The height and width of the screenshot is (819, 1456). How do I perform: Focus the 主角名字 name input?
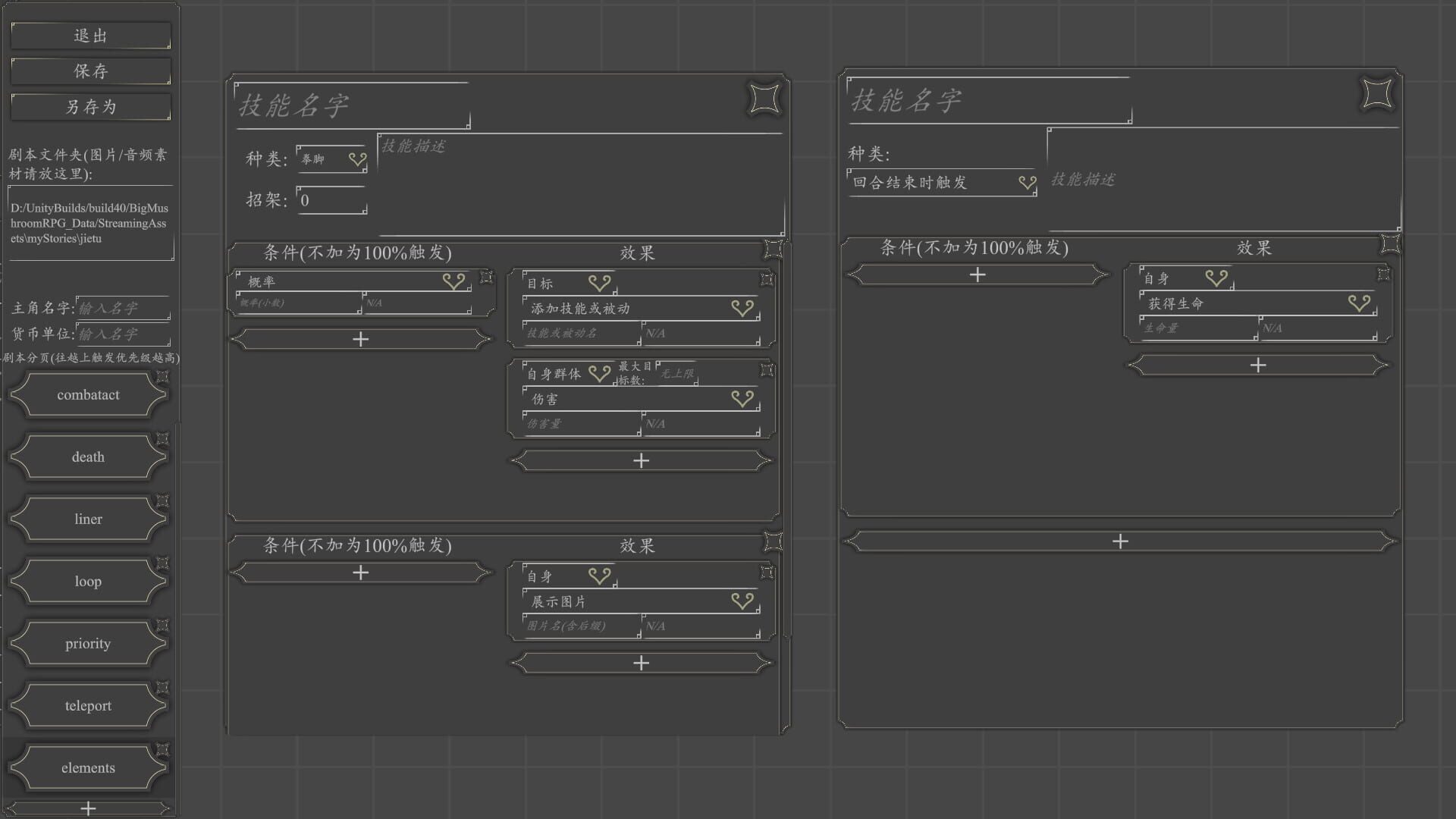[123, 308]
